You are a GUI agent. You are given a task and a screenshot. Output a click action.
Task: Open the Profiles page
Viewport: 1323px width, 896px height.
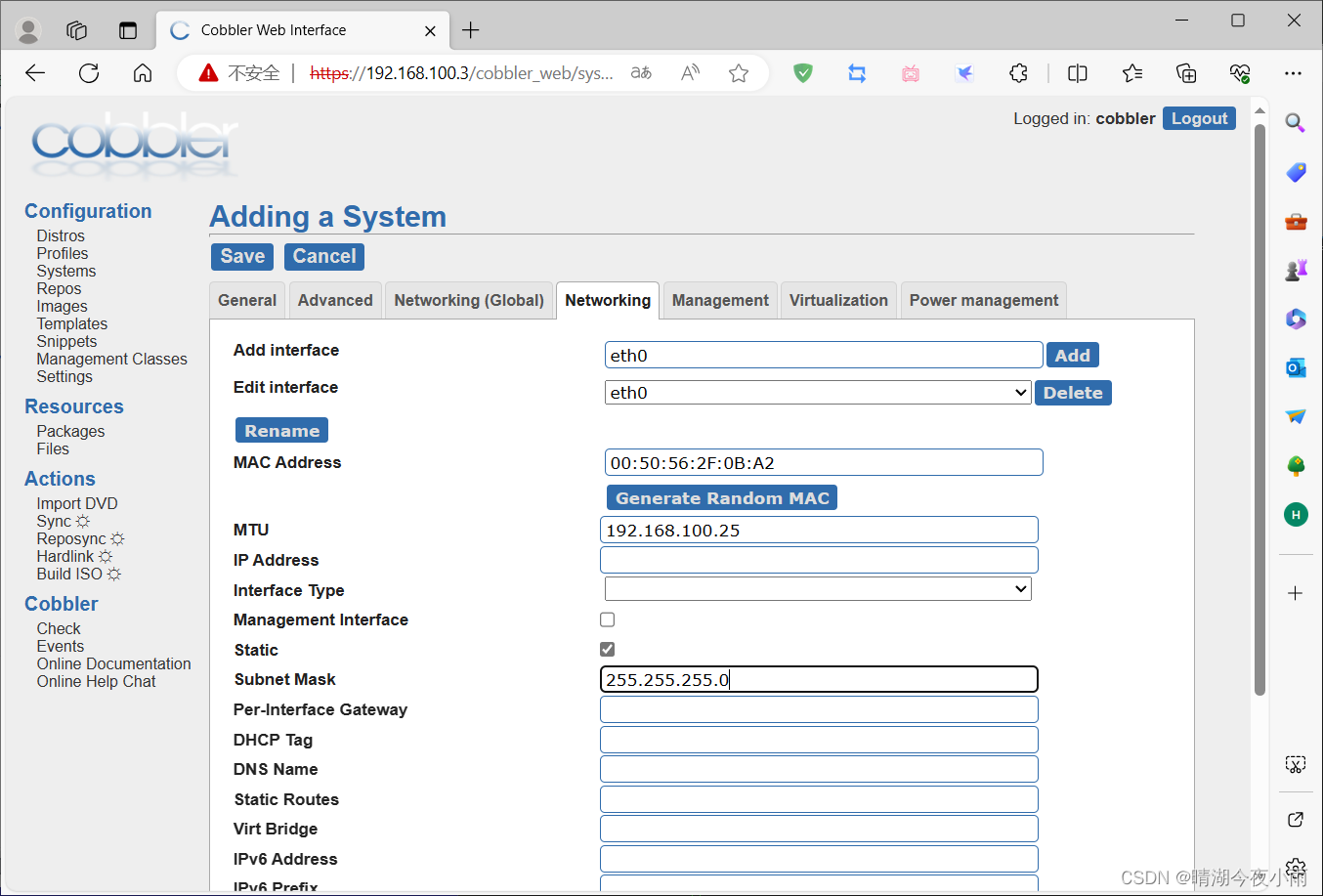pyautogui.click(x=63, y=253)
